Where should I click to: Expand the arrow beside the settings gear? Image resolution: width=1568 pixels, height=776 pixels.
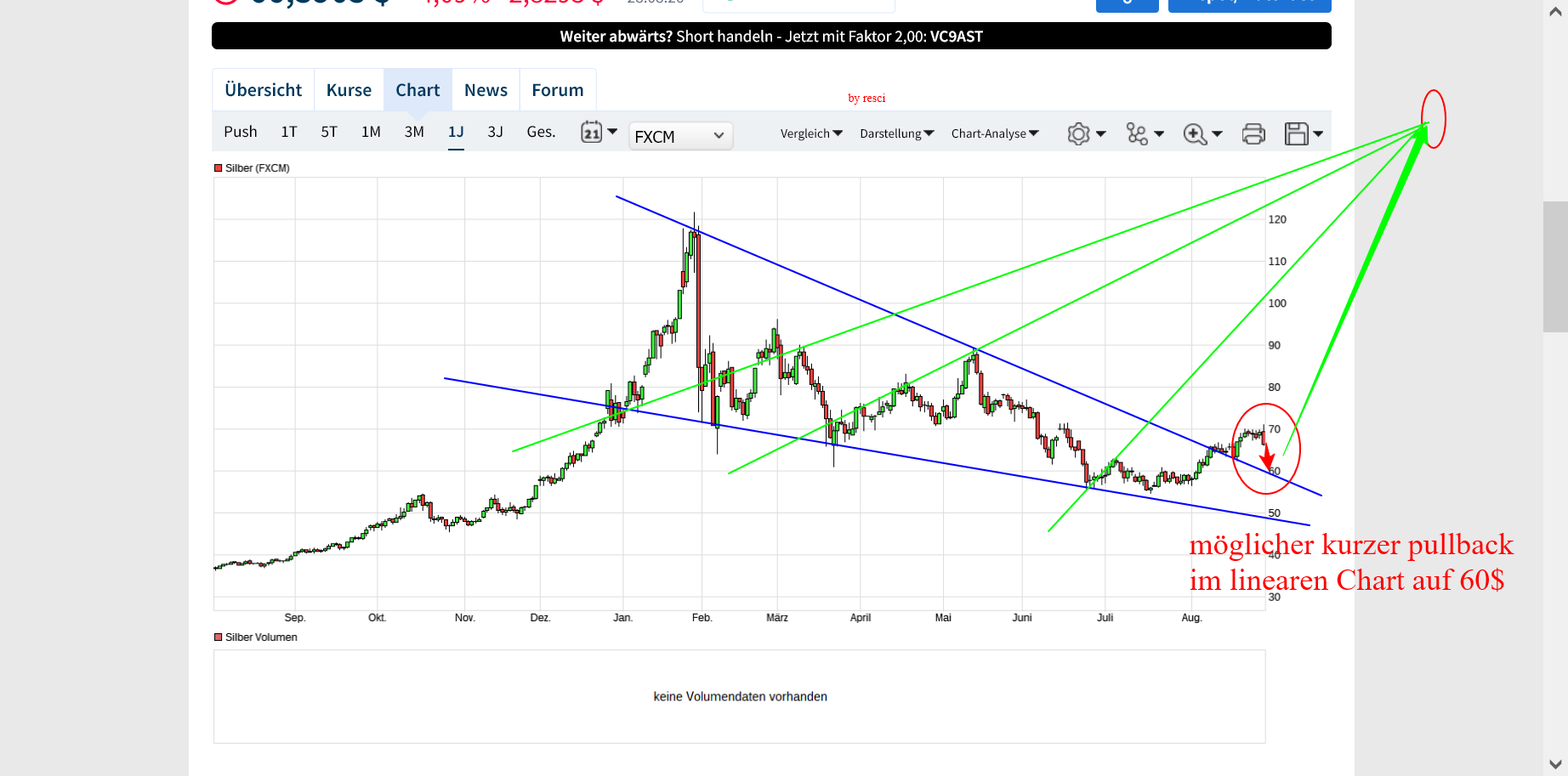coord(1101,133)
